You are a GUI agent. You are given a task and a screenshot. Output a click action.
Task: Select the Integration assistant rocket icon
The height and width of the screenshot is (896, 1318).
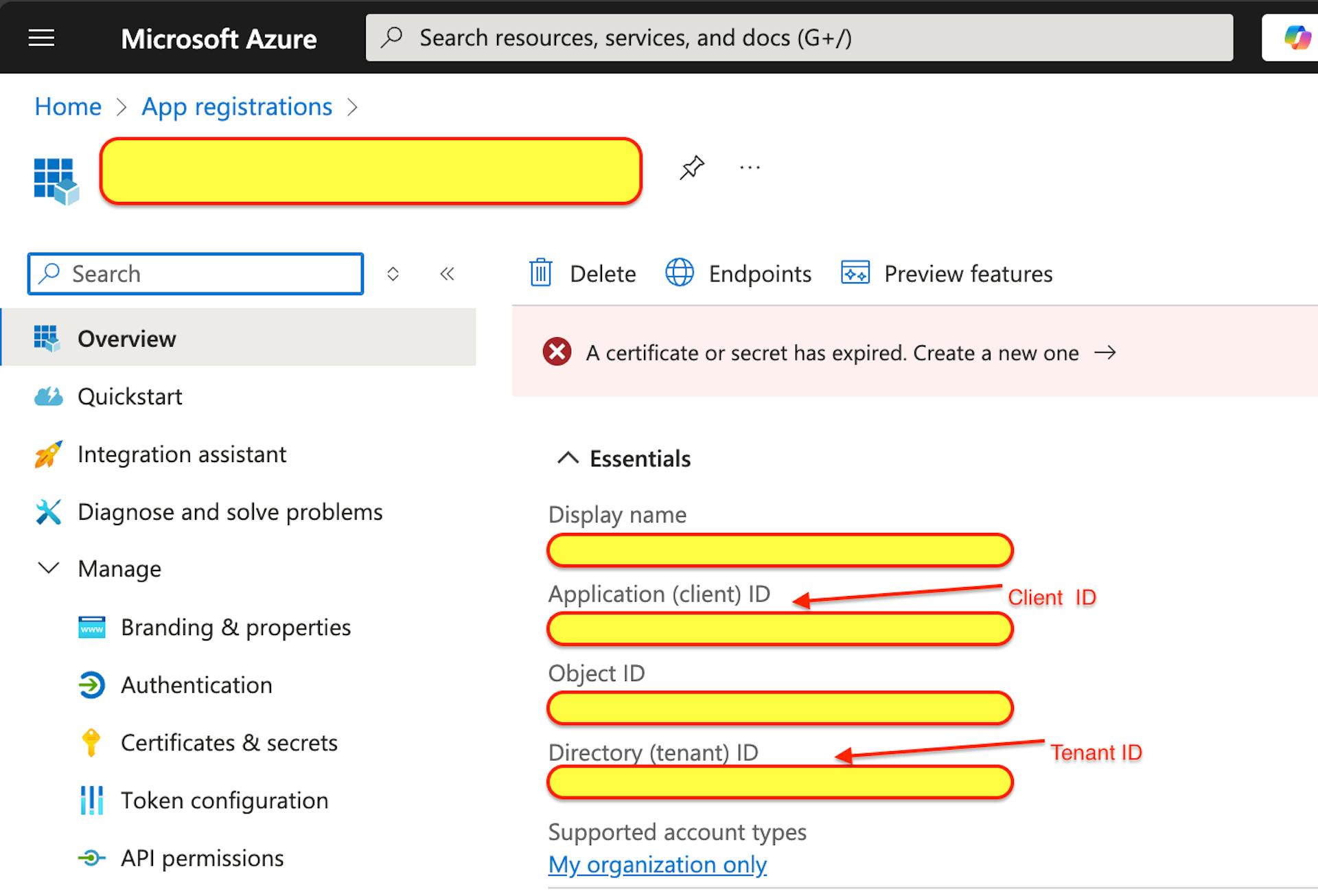pos(47,454)
